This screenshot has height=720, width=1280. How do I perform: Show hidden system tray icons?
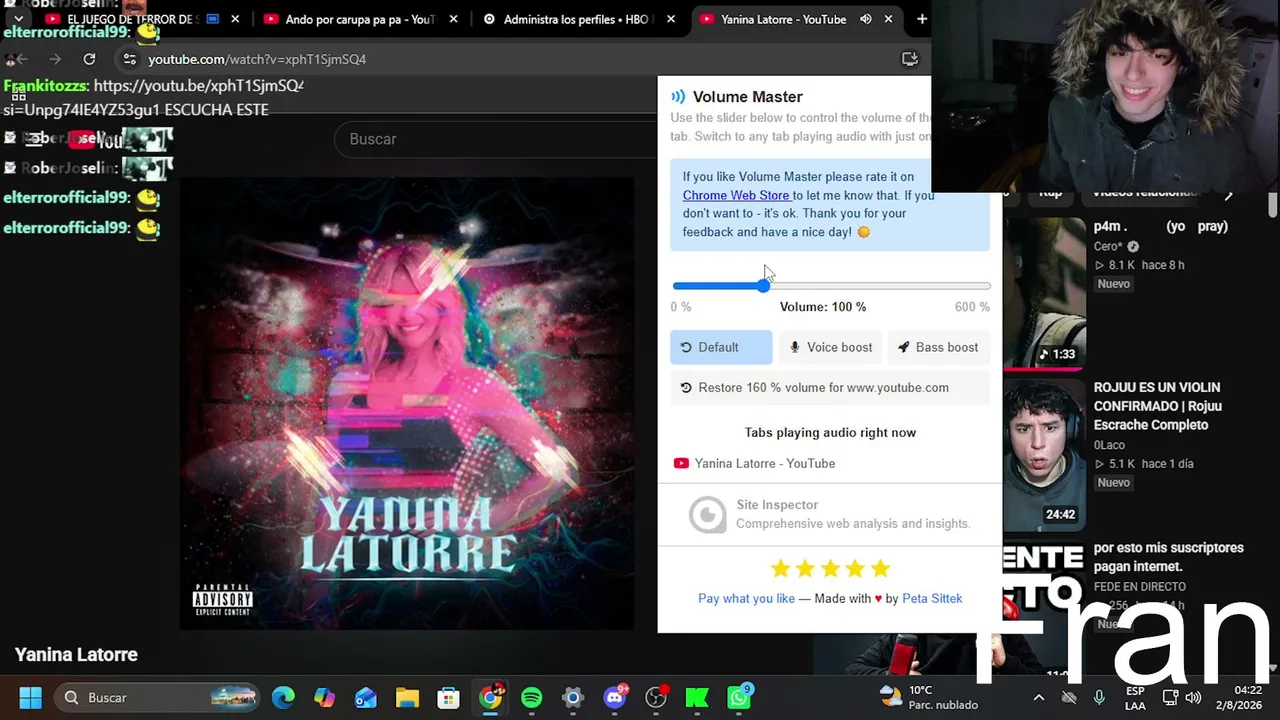pyautogui.click(x=1038, y=697)
